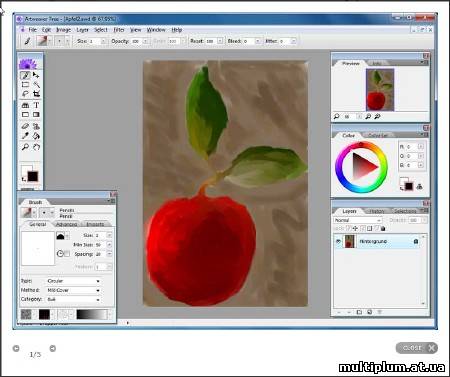The image size is (450, 377).
Task: Open the Type dropdown showing Circular
Action: (x=73, y=281)
